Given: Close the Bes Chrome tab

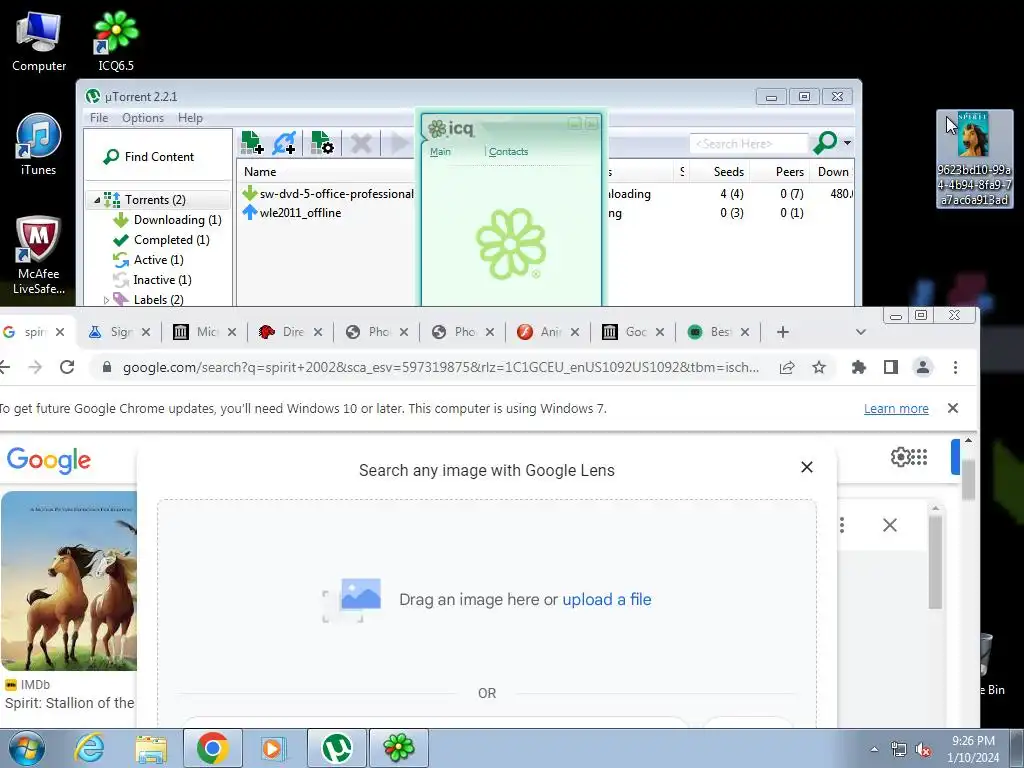Looking at the screenshot, I should click(745, 332).
